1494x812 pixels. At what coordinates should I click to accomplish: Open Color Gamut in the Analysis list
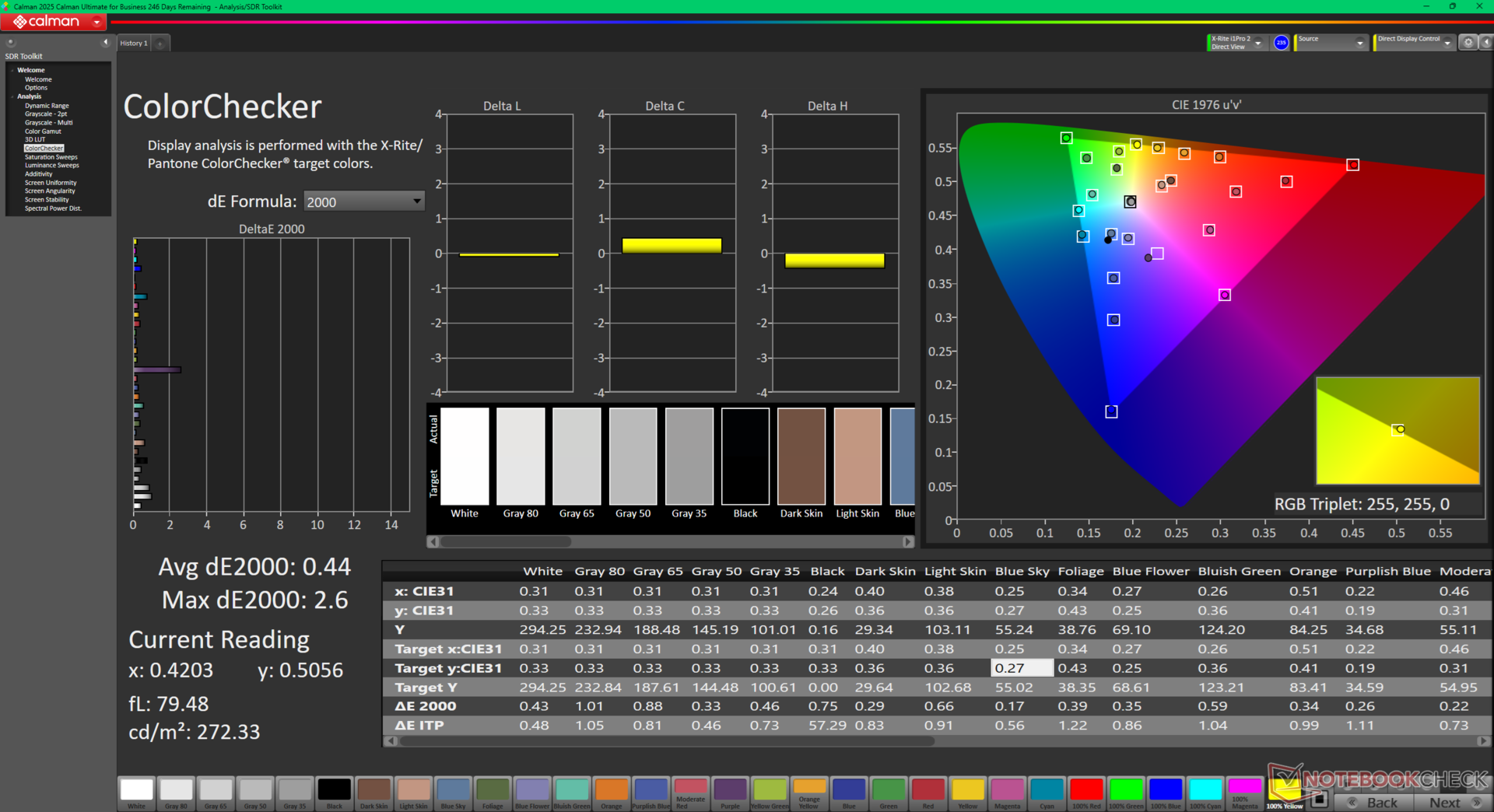pyautogui.click(x=43, y=131)
